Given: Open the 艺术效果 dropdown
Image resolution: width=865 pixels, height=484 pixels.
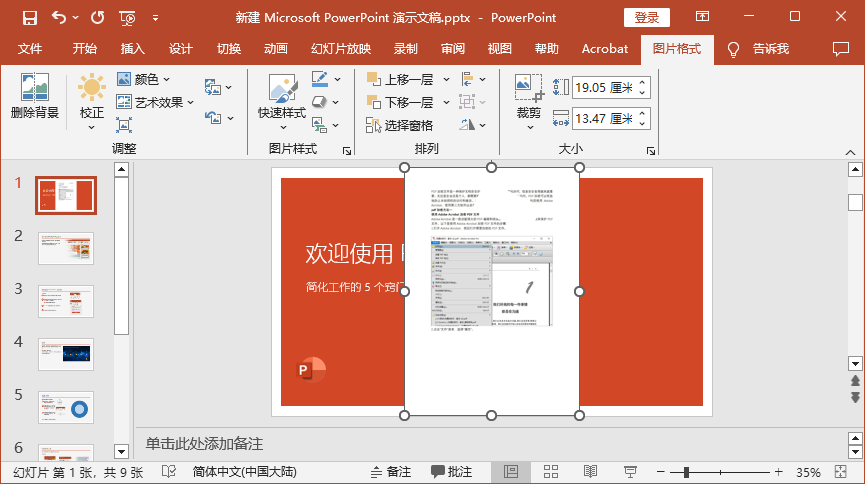Looking at the screenshot, I should 155,103.
